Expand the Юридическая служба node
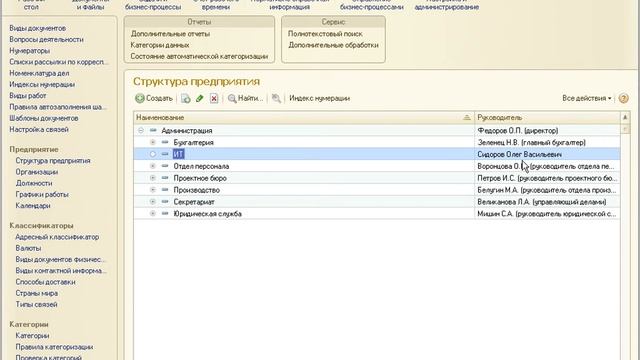Viewport: 640px width, 360px height. (x=153, y=213)
